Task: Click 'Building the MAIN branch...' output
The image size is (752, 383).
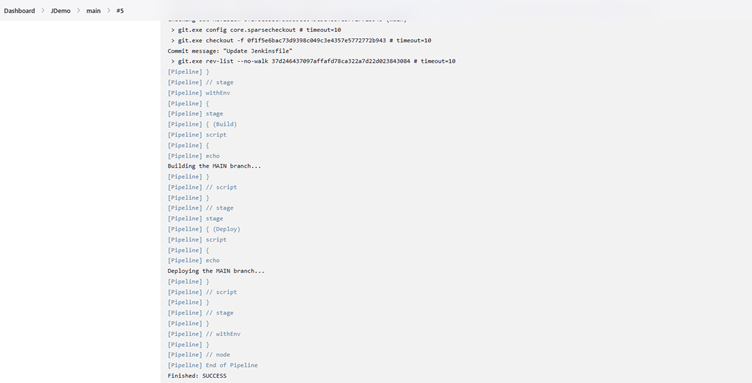Action: click(x=214, y=166)
